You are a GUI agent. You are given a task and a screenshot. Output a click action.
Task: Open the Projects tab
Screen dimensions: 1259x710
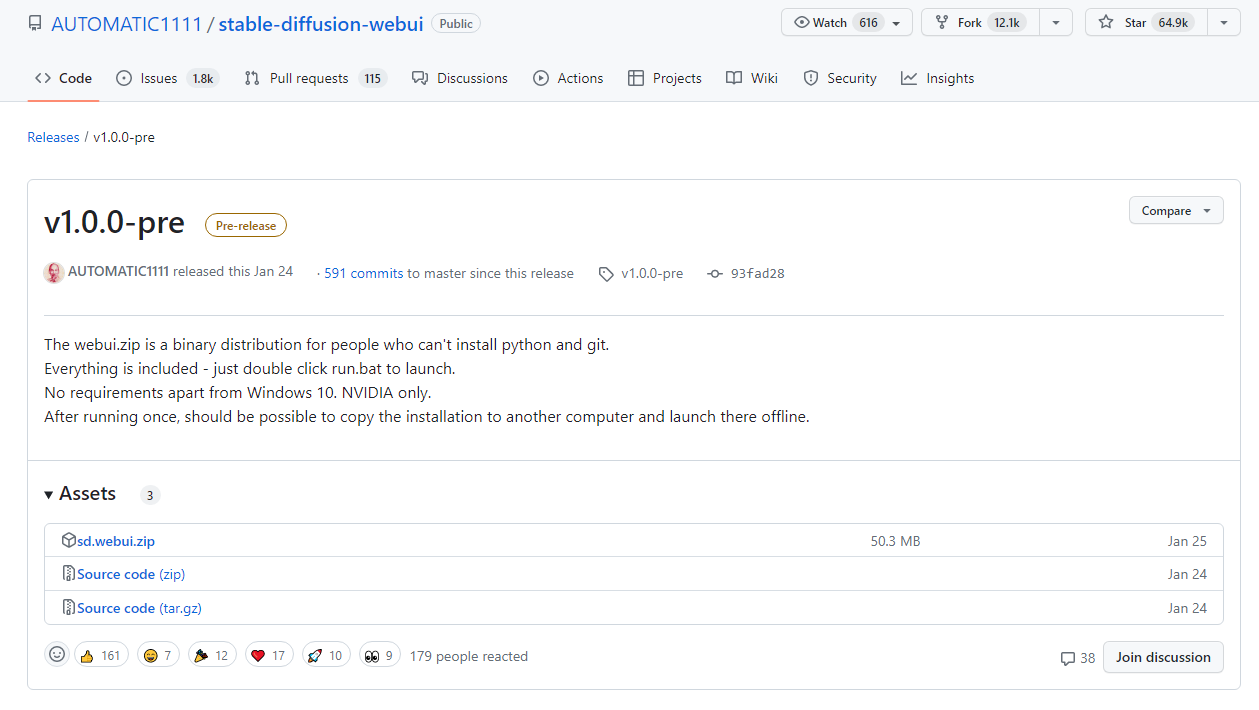coord(665,78)
